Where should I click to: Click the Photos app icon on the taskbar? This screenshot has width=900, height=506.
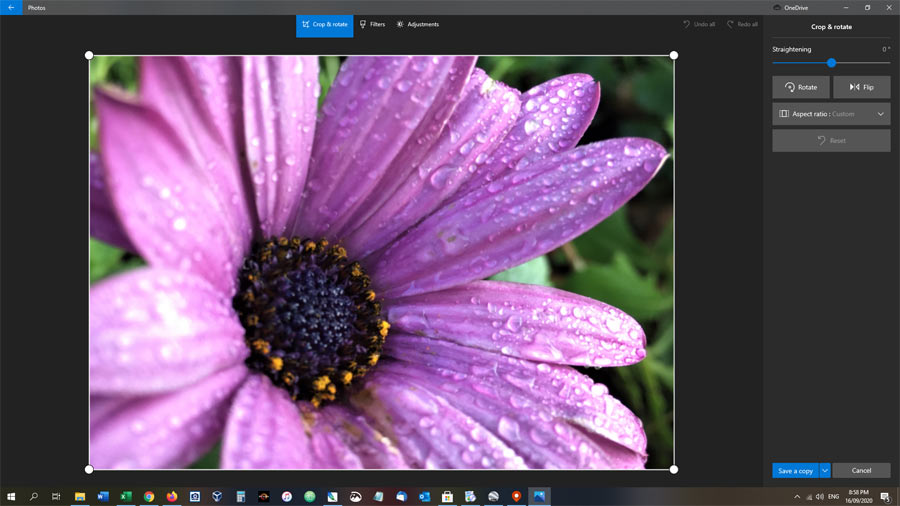point(539,497)
